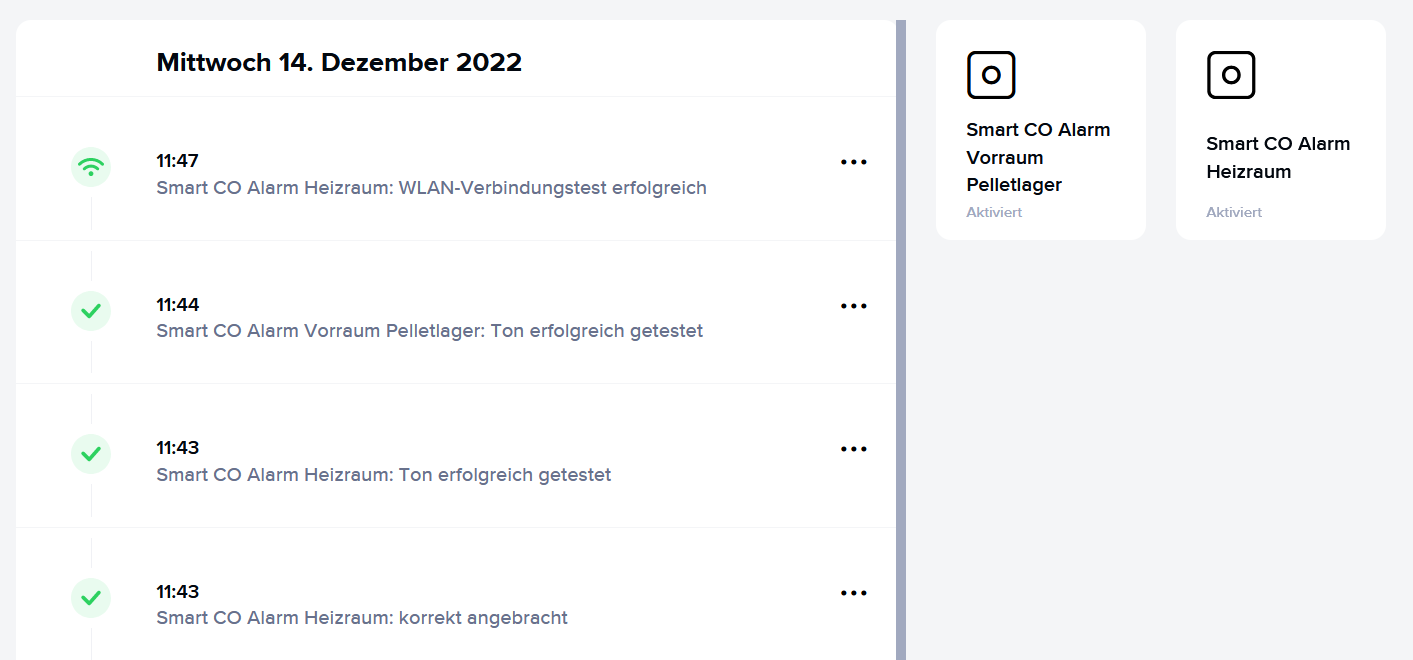The width and height of the screenshot is (1413, 660).
Task: Click the Smart CO Alarm Vorraum Pelletlager device icon
Action: pyautogui.click(x=991, y=75)
